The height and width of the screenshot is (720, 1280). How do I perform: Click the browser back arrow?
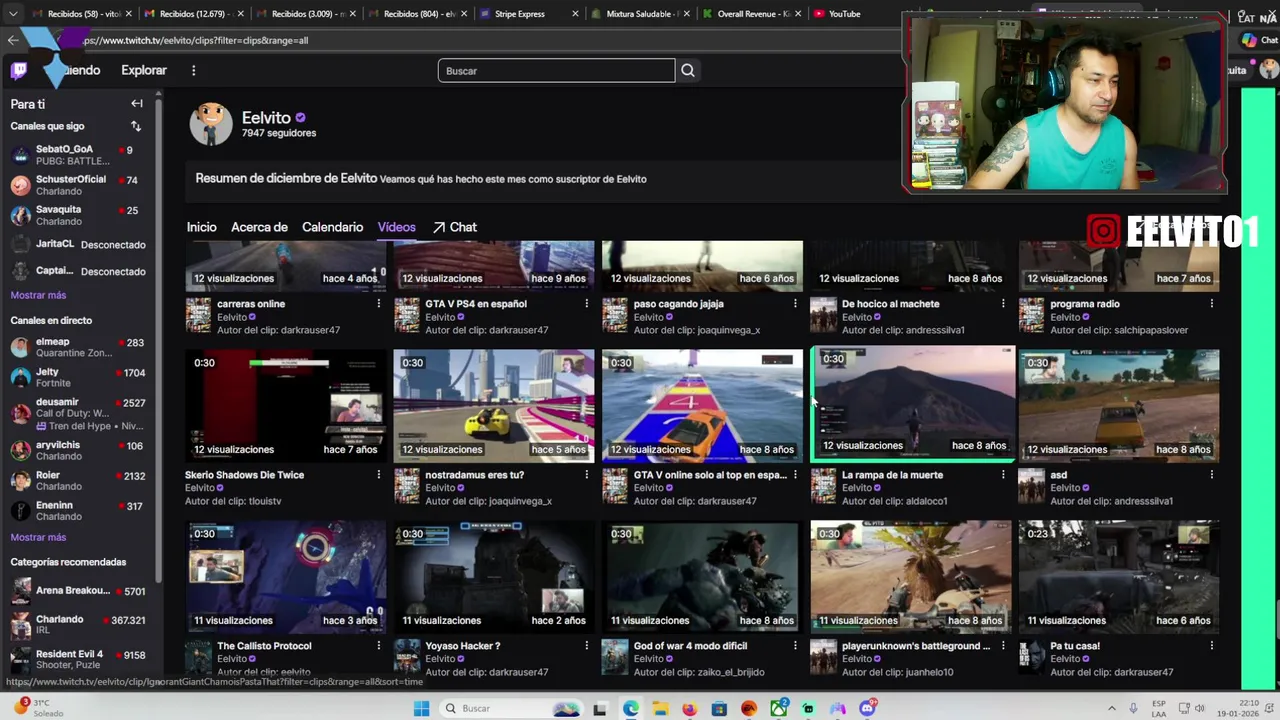pos(12,40)
